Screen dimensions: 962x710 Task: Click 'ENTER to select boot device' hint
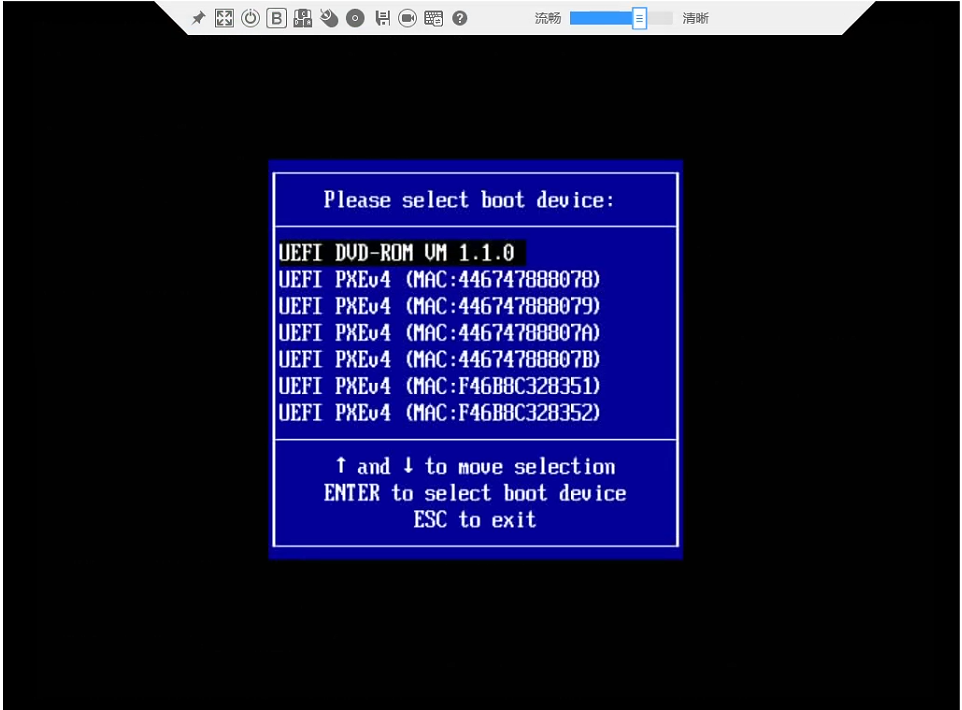point(475,493)
